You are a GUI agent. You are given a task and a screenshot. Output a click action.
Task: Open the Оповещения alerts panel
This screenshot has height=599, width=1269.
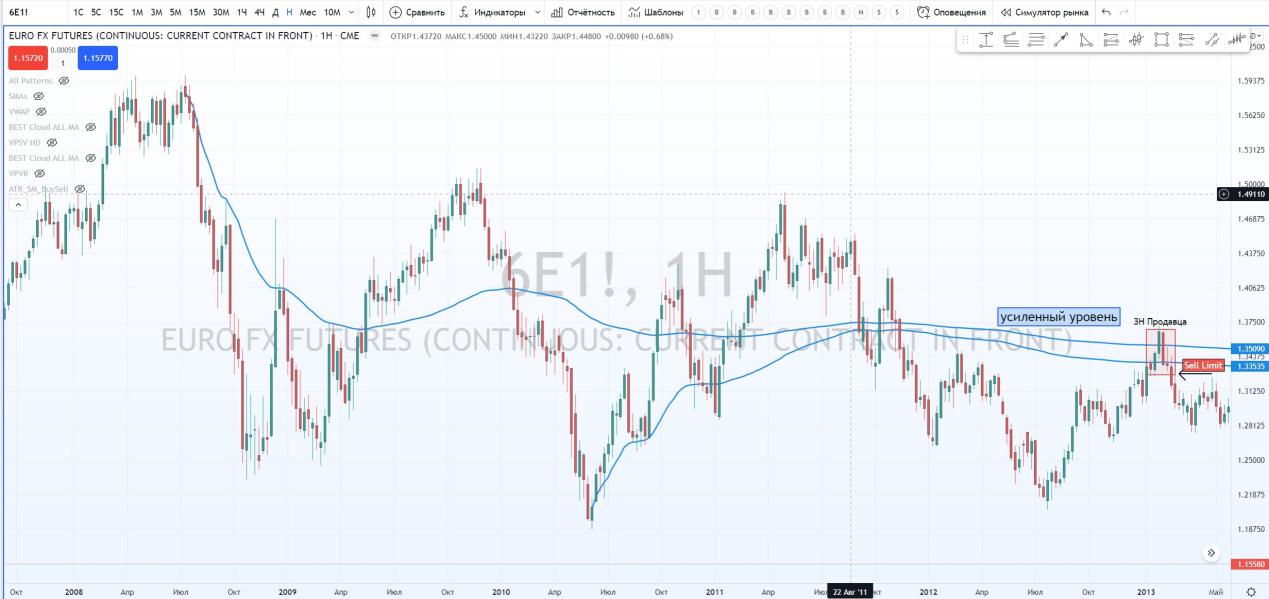(x=951, y=12)
